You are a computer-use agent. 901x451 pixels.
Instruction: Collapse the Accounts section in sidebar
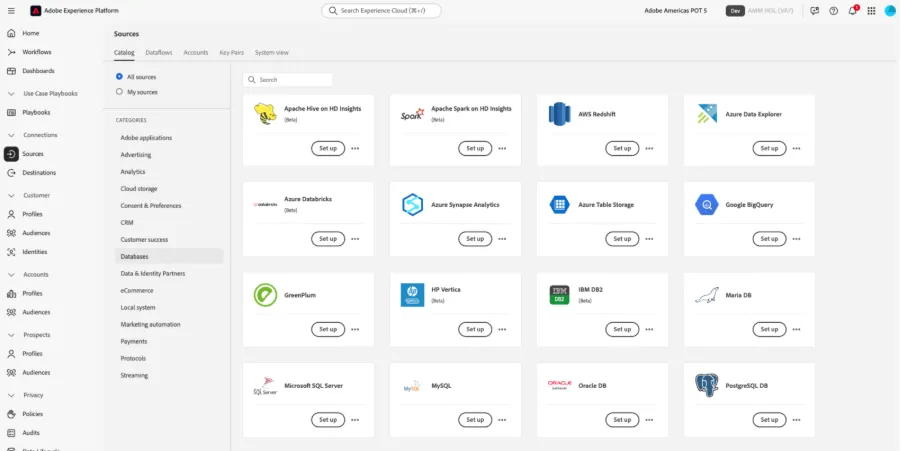[11, 275]
